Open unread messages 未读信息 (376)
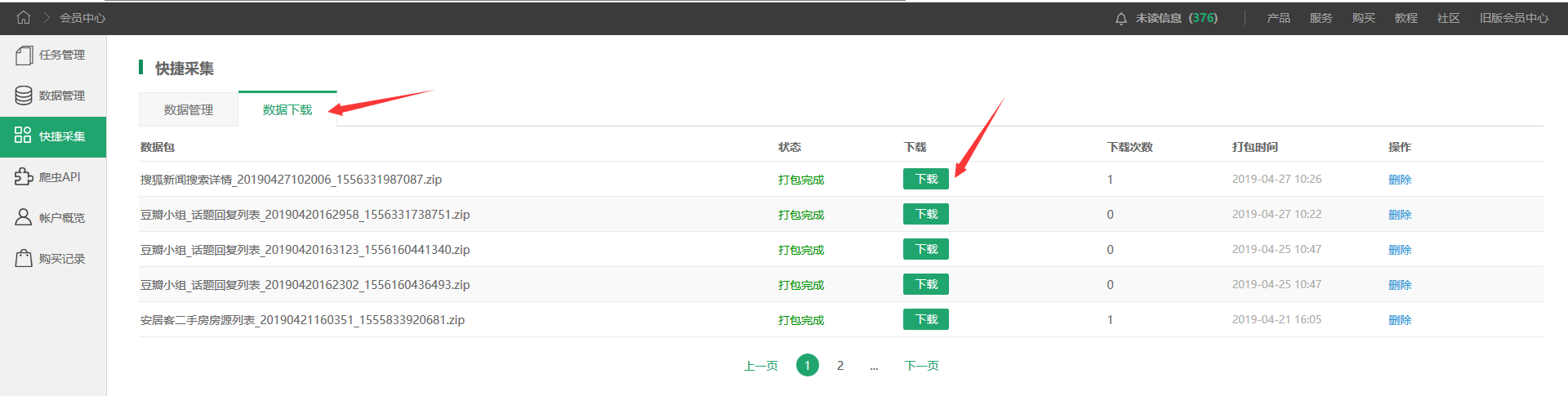Image resolution: width=1568 pixels, height=396 pixels. 1176,18
